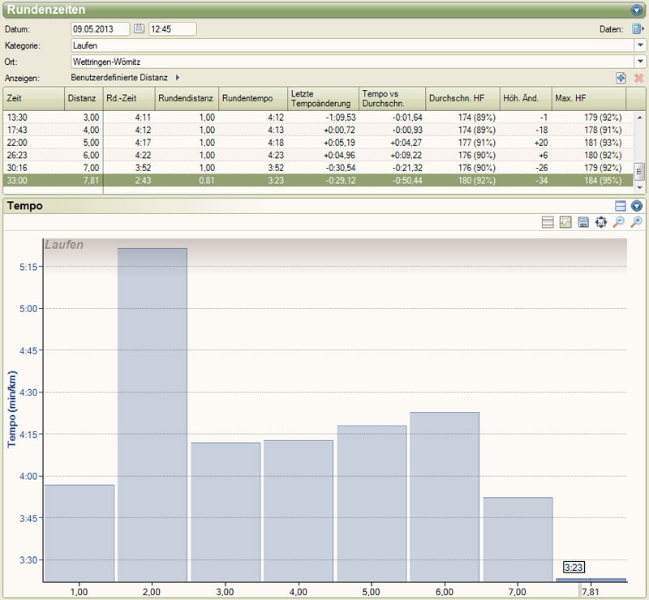Click the table scrollbar thumb
Viewport: 649px width, 600px height.
639,171
